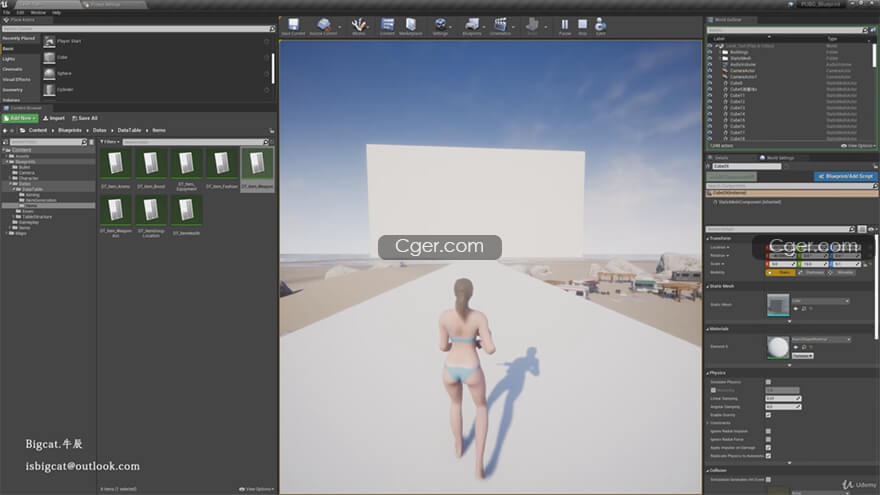Select the Cube placement icon
The height and width of the screenshot is (495, 880).
coord(49,57)
